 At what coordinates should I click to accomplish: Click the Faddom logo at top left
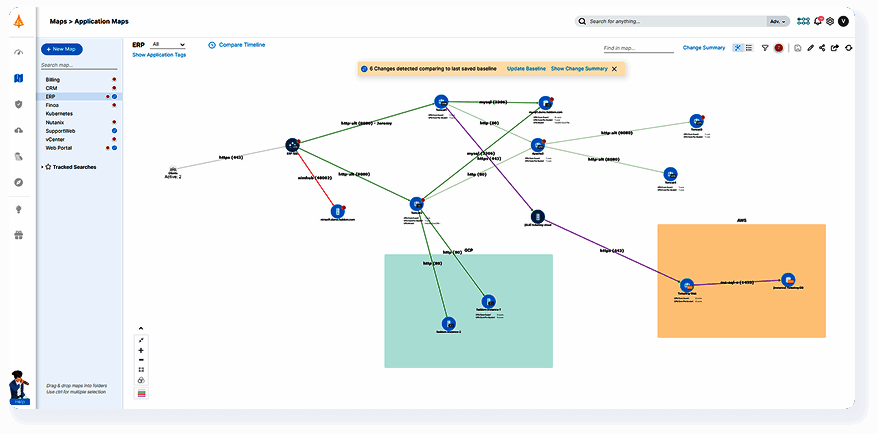[x=18, y=22]
